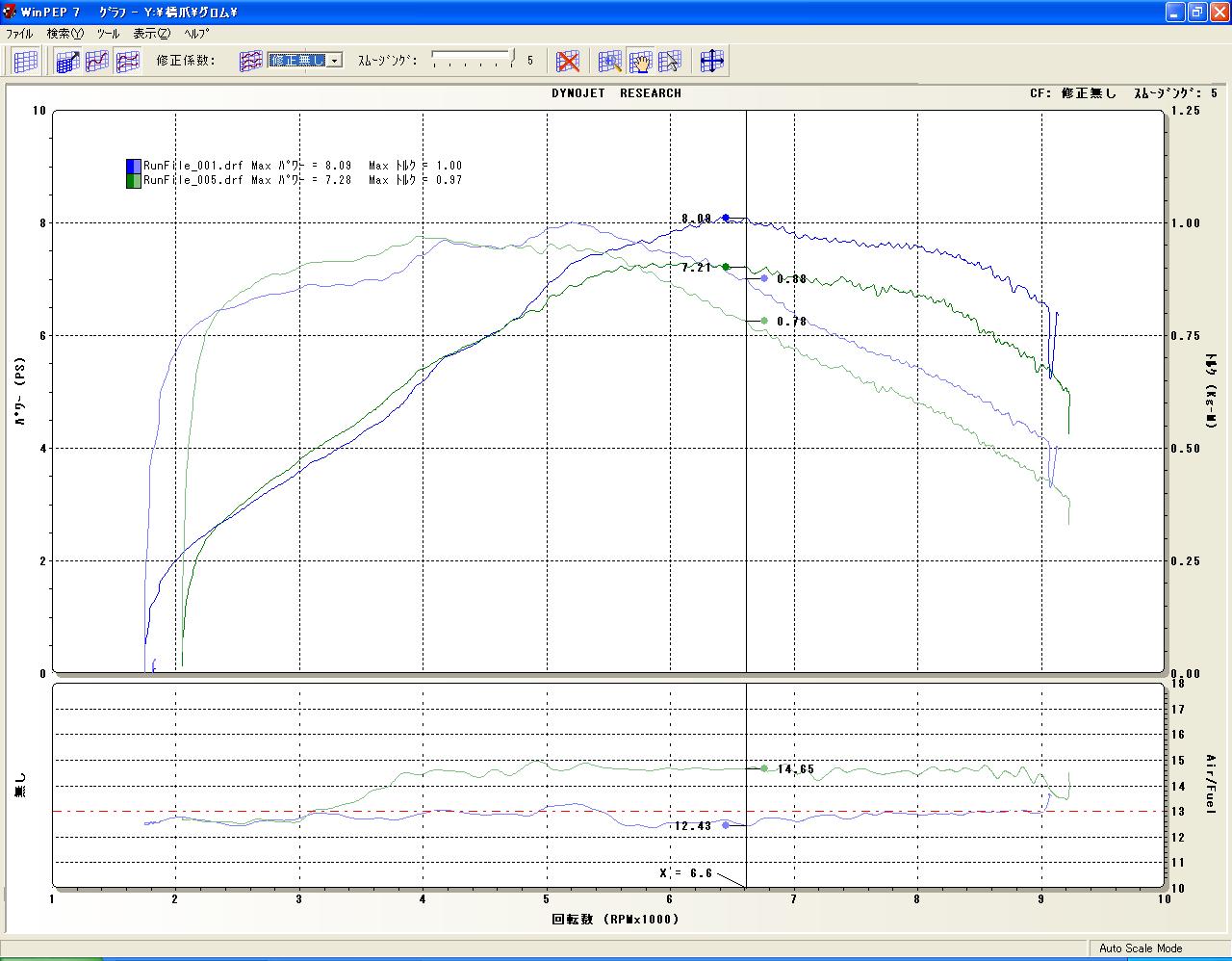Minimize the WinPEP 7 window

[x=1176, y=12]
